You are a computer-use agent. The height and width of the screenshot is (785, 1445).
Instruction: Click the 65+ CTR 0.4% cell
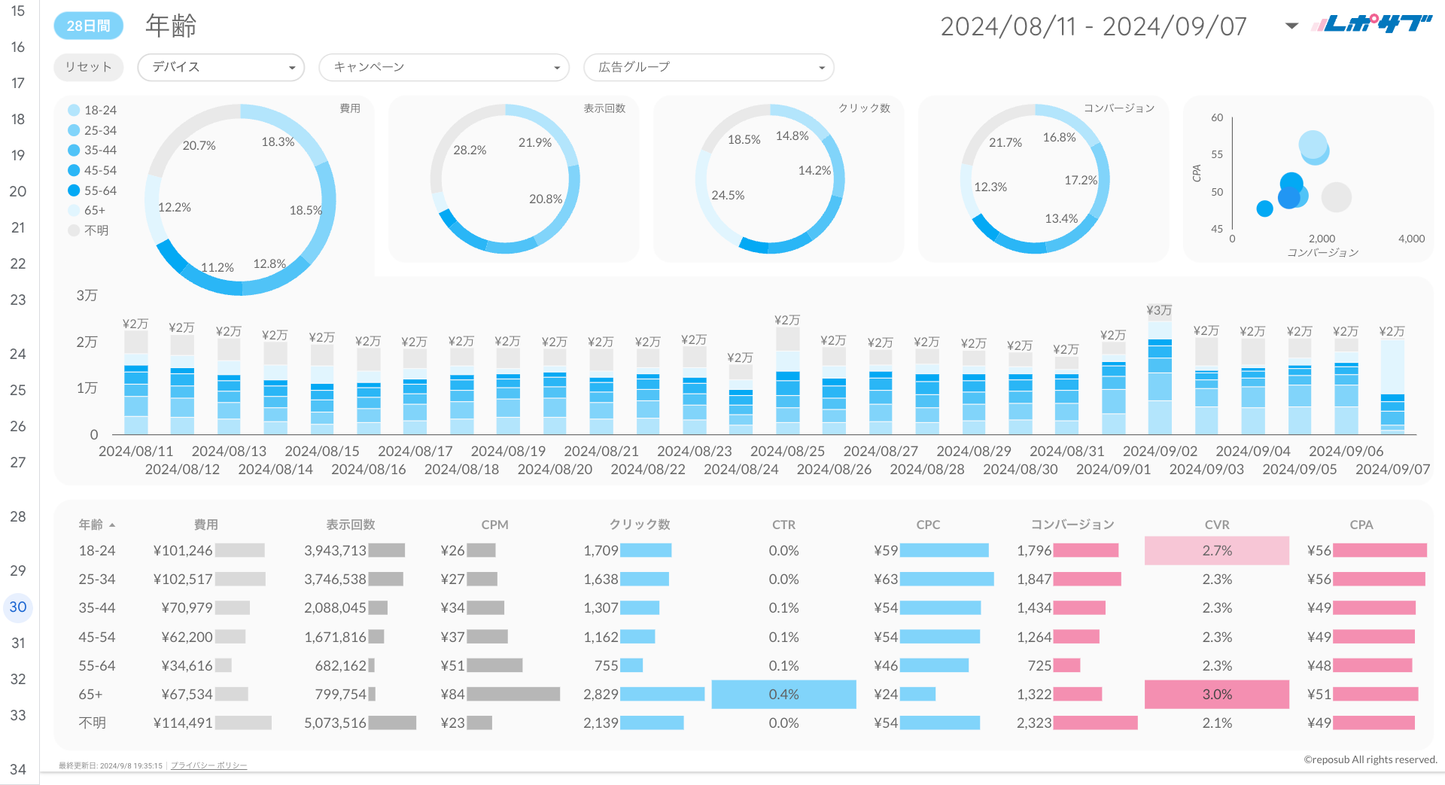pyautogui.click(x=783, y=694)
